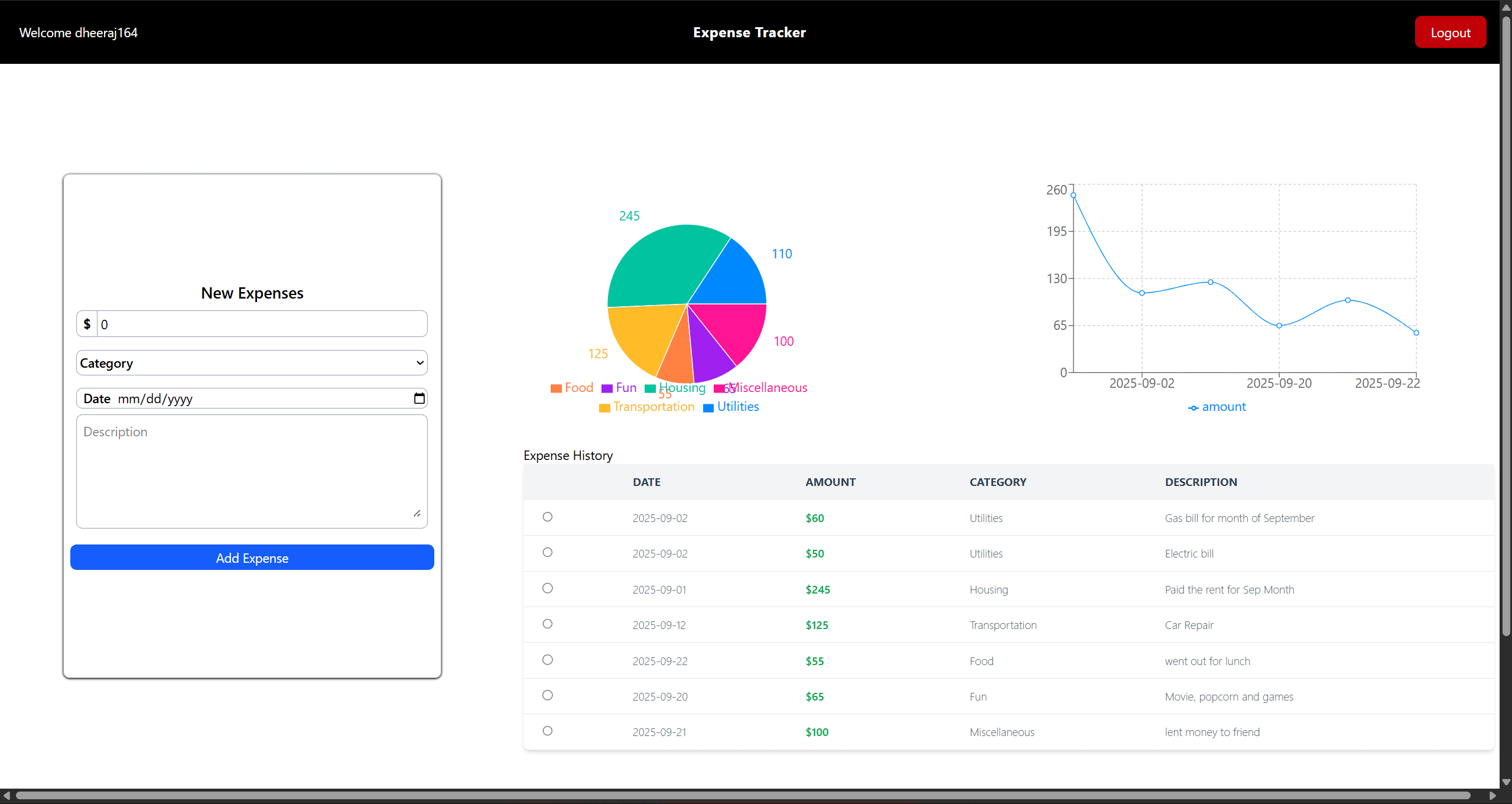Click the amount input next to the dollar sign
The height and width of the screenshot is (804, 1512).
(260, 324)
